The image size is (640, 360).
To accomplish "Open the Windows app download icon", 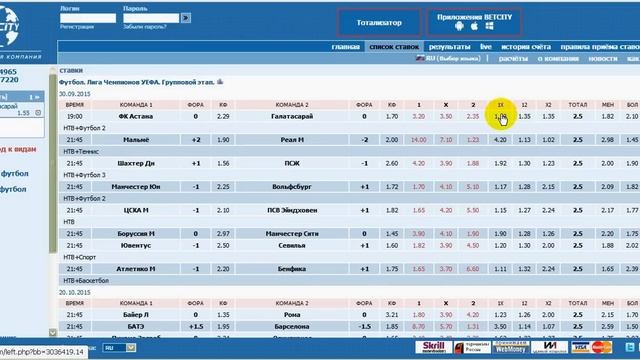I will [x=489, y=26].
